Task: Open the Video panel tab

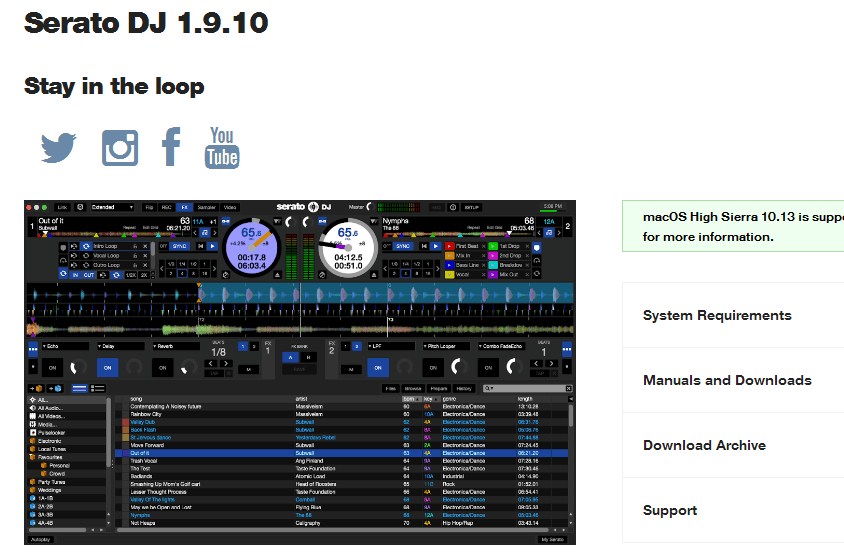Action: [x=230, y=207]
